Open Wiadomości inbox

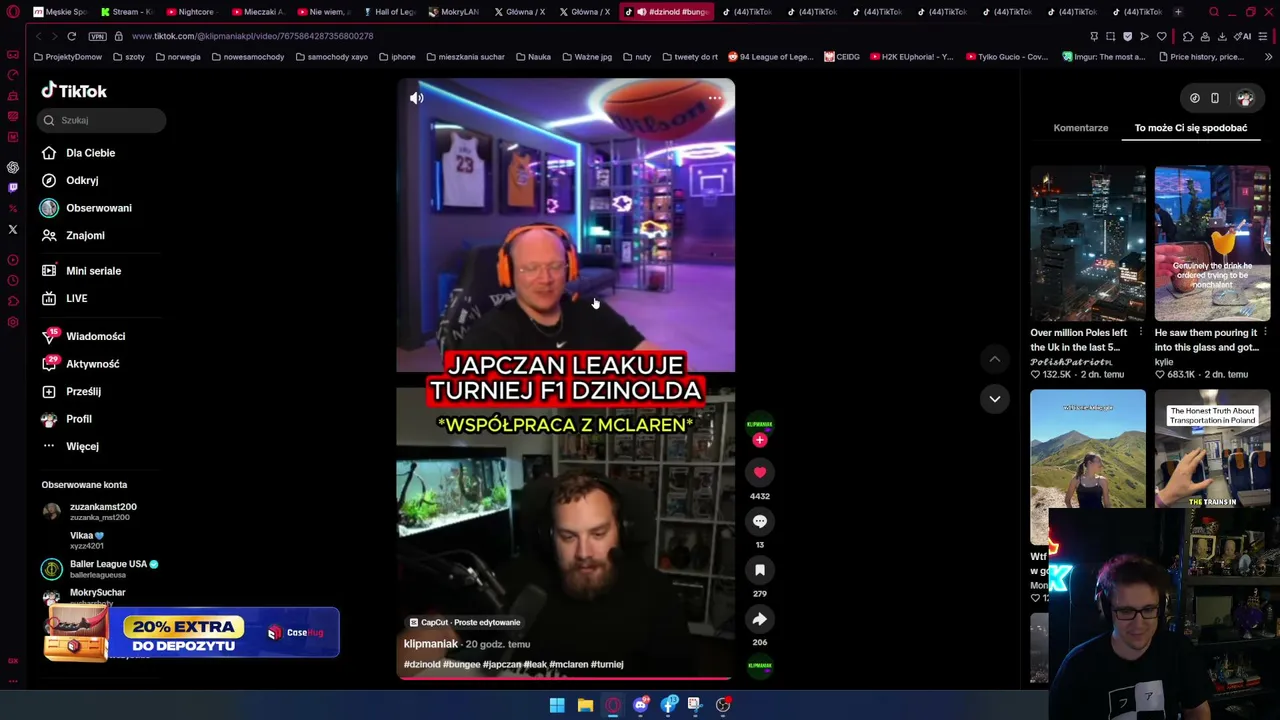click(x=83, y=336)
